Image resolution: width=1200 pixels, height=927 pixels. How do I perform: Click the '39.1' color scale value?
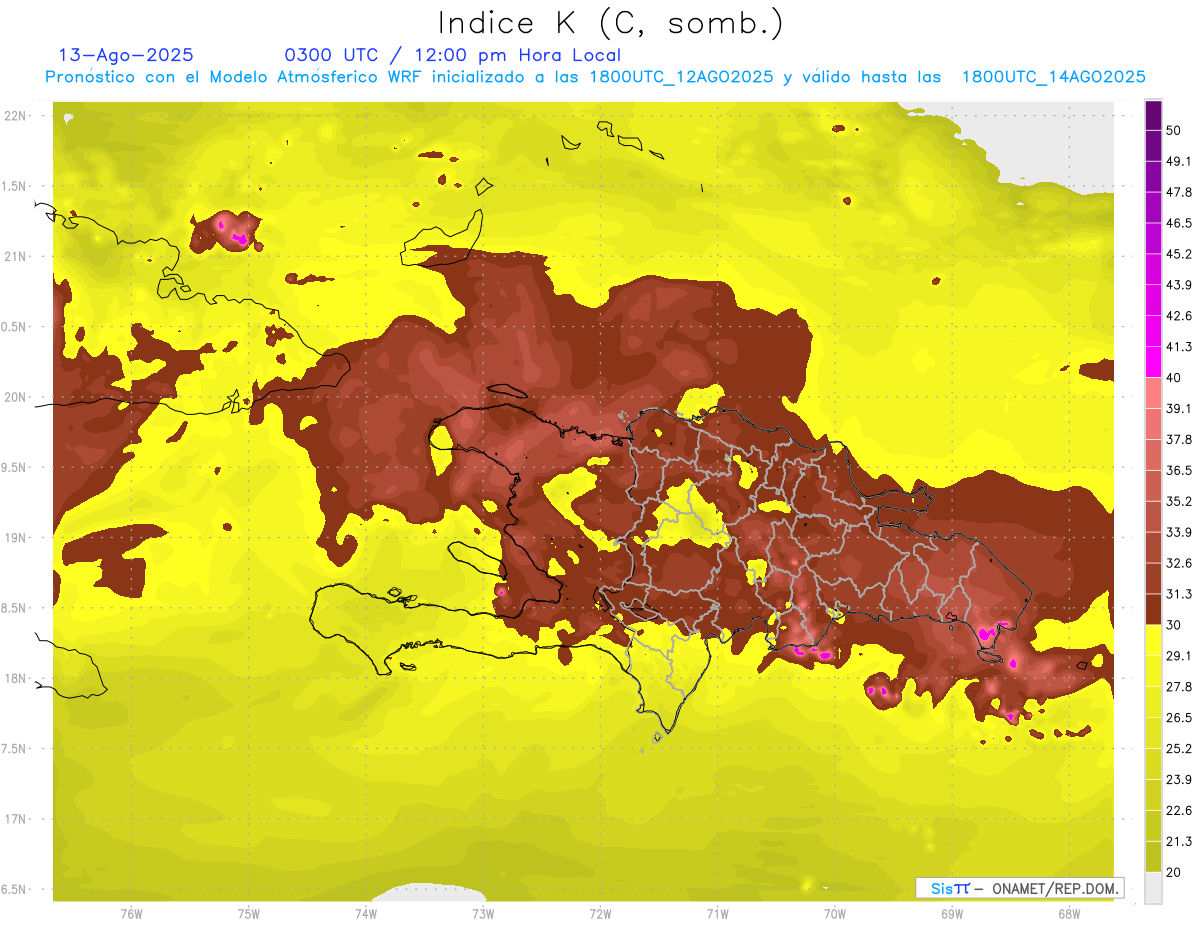tap(1179, 408)
